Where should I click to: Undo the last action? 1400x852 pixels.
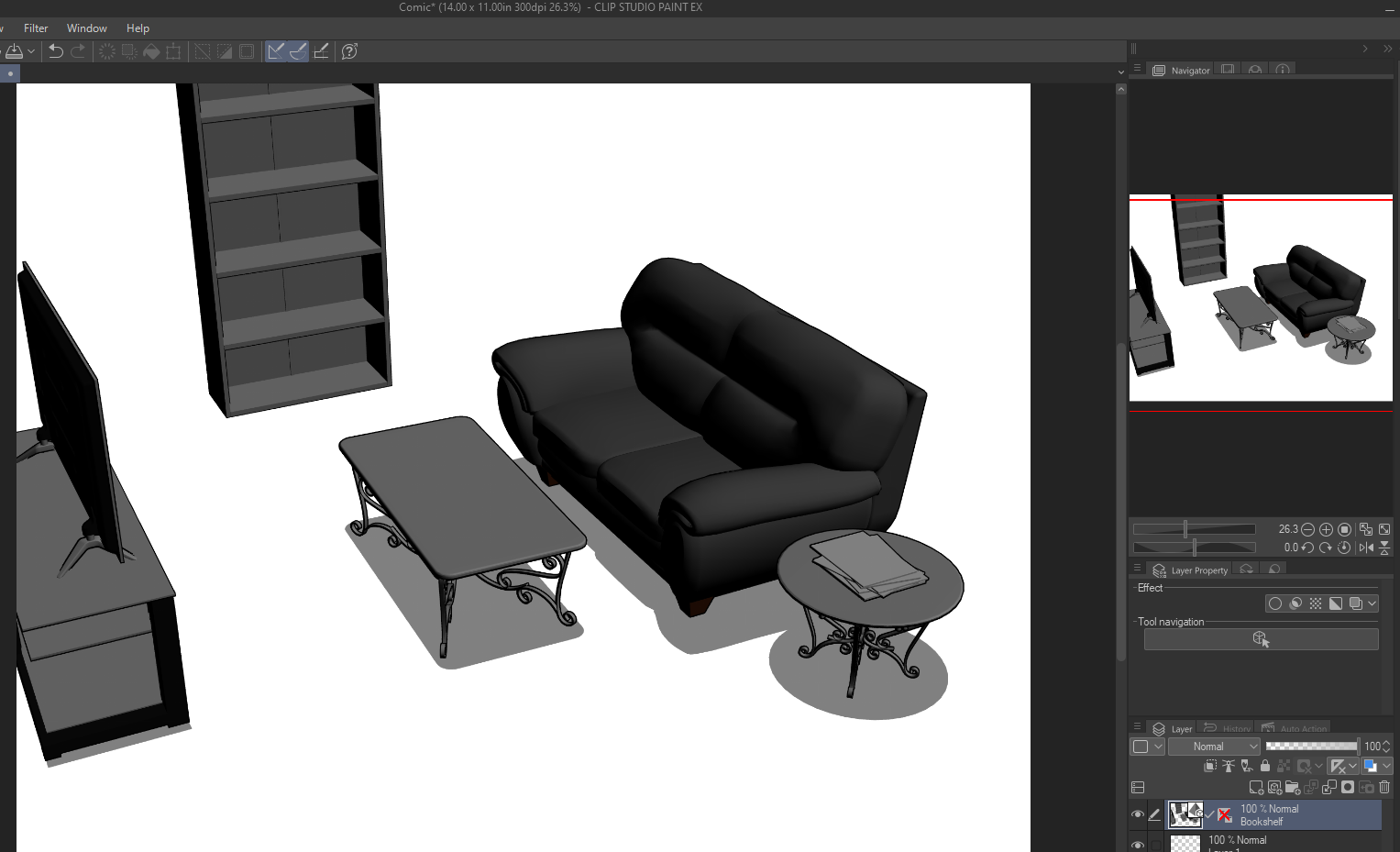56,51
